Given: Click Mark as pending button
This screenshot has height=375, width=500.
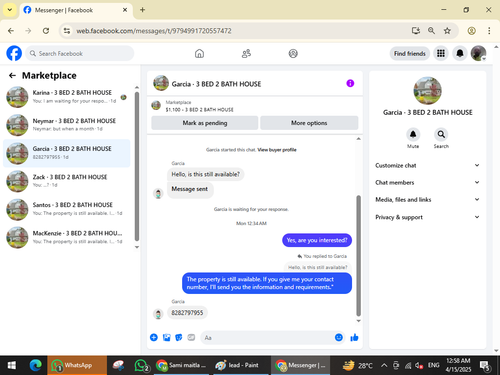Looking at the screenshot, I should 205,123.
